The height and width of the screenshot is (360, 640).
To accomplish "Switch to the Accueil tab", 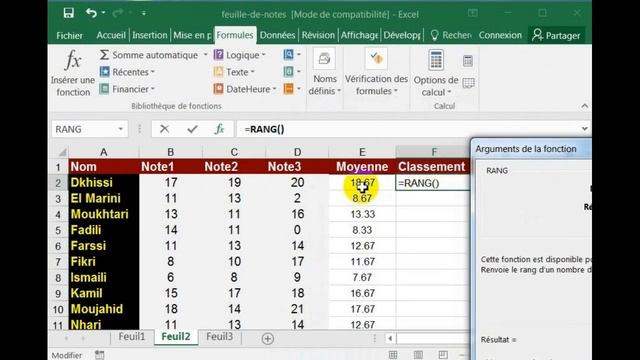I will tap(111, 36).
